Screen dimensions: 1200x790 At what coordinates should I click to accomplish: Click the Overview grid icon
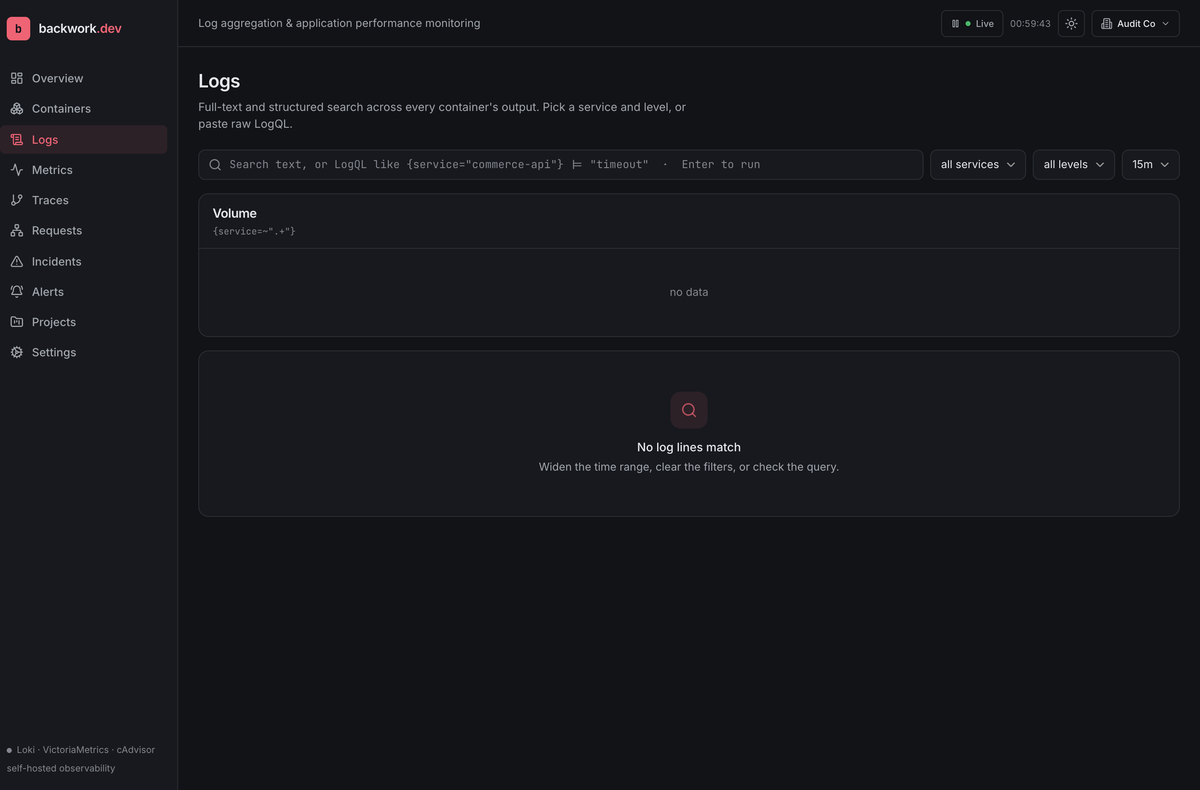pyautogui.click(x=17, y=78)
